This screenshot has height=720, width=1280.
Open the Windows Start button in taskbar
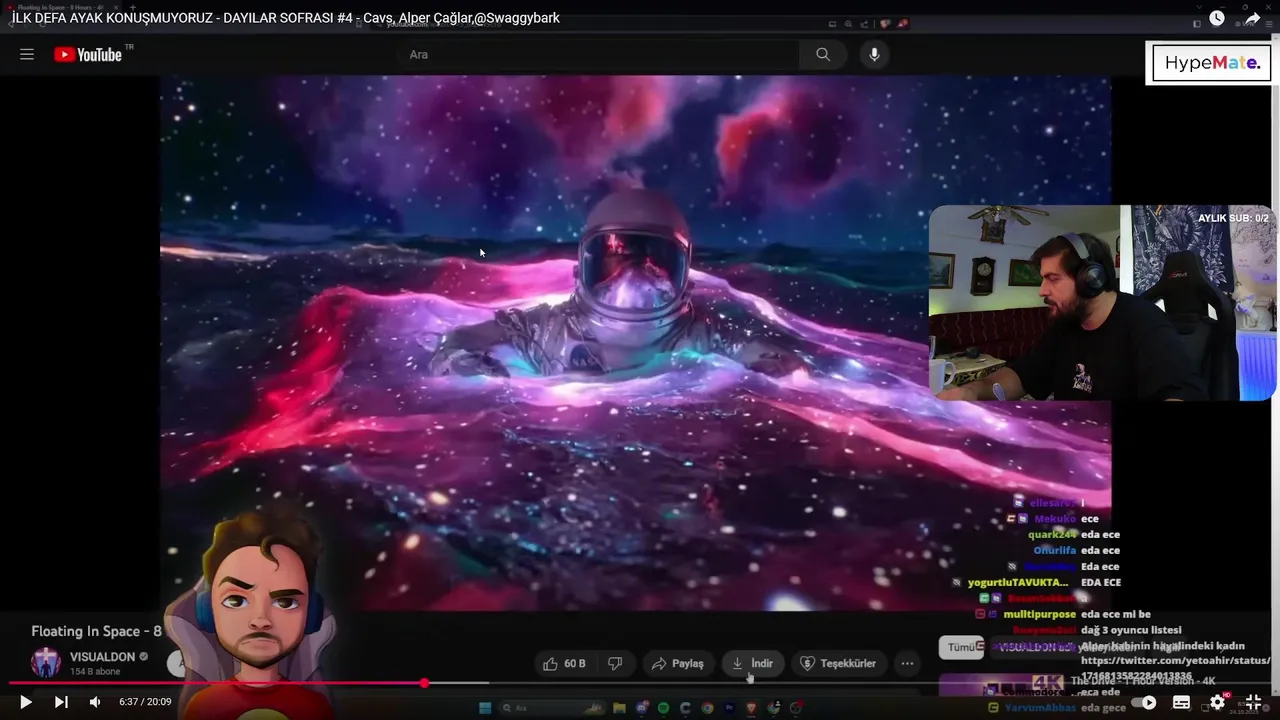(x=485, y=708)
